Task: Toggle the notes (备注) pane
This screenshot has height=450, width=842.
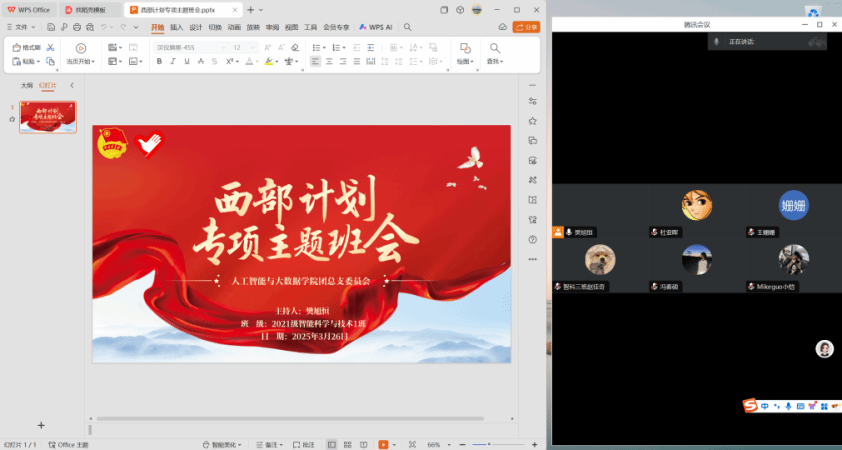Action: pyautogui.click(x=268, y=444)
